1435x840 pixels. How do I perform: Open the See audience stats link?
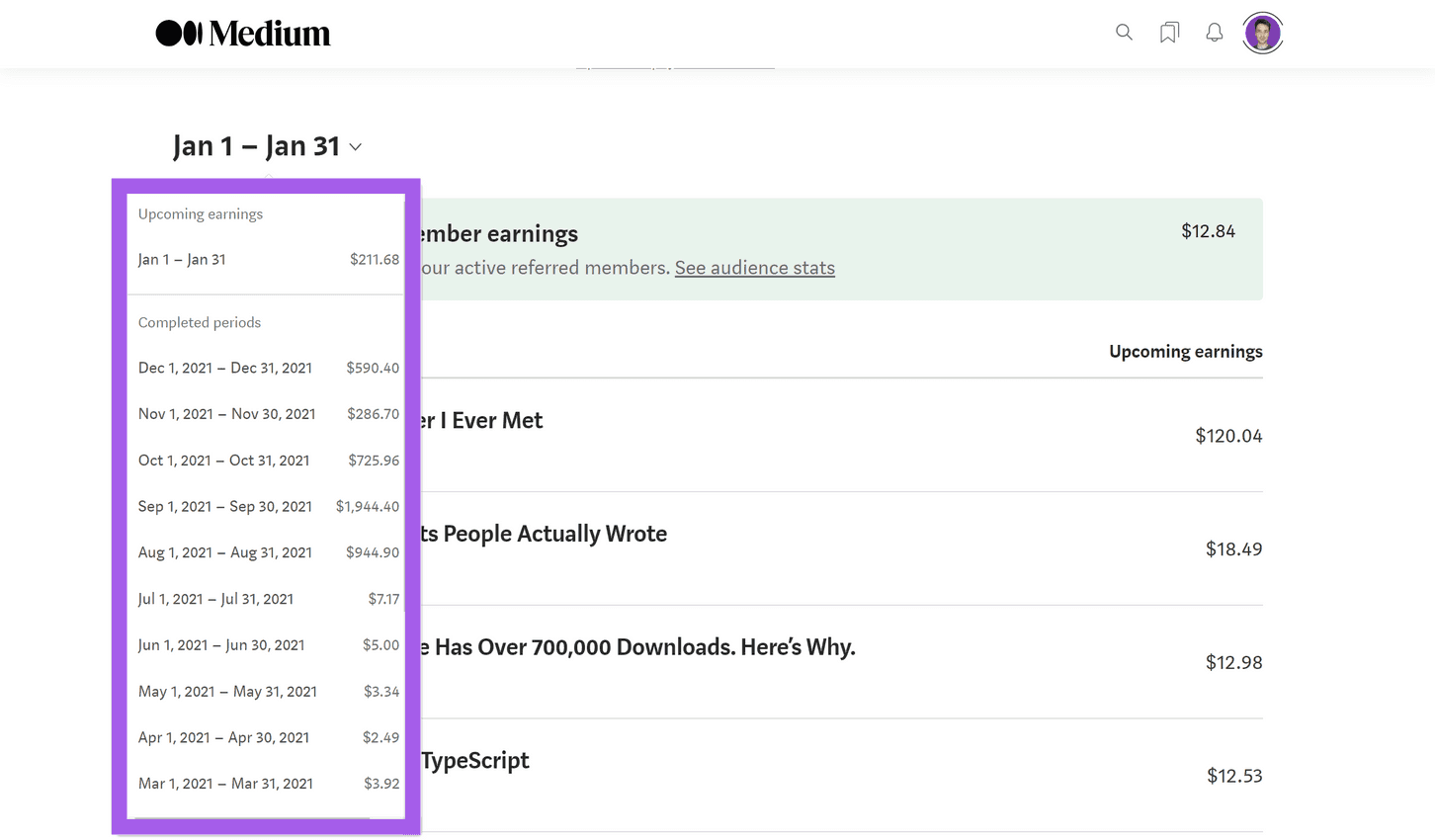pos(754,268)
